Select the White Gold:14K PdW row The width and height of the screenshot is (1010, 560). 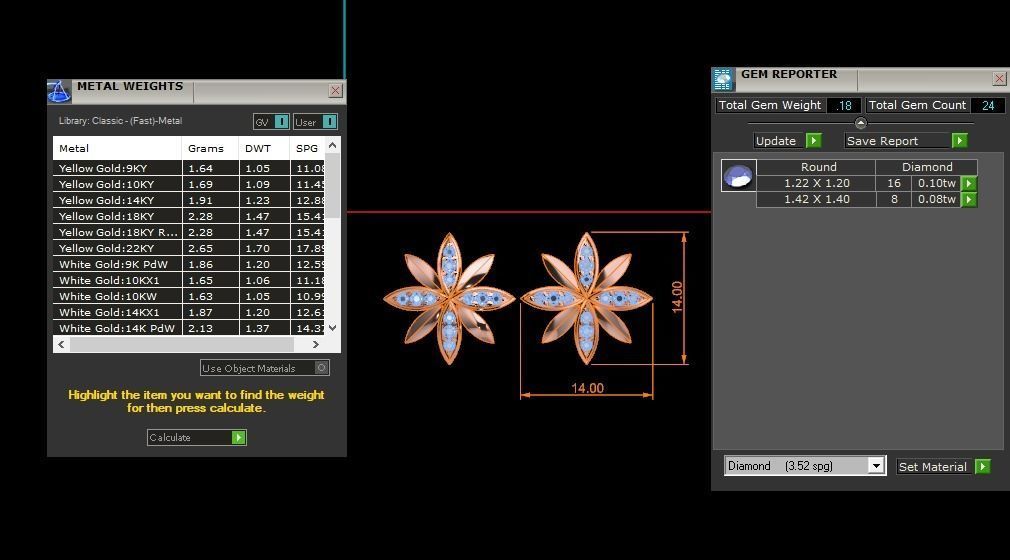(x=189, y=328)
